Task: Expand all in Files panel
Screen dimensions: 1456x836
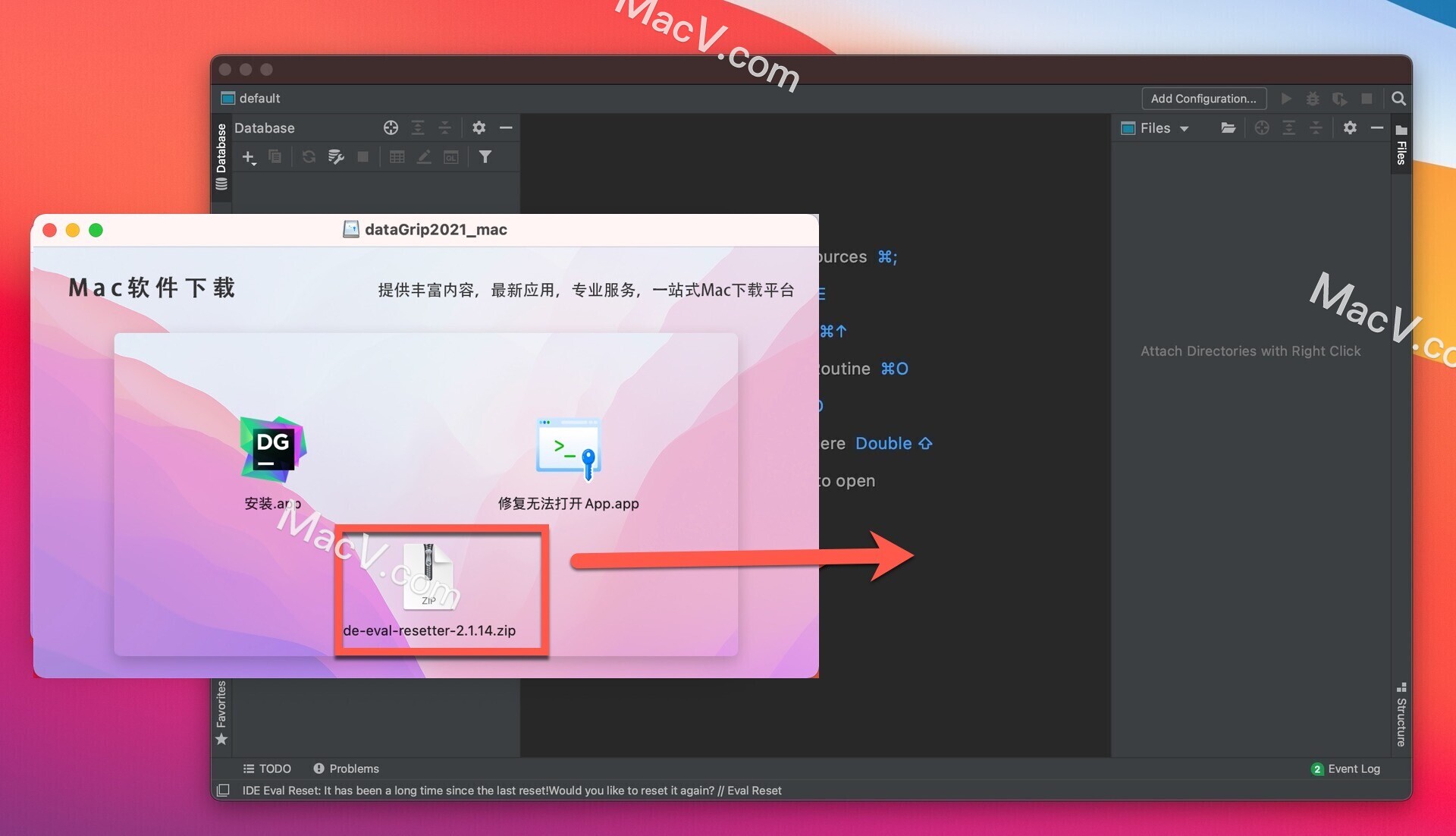Action: (1289, 127)
